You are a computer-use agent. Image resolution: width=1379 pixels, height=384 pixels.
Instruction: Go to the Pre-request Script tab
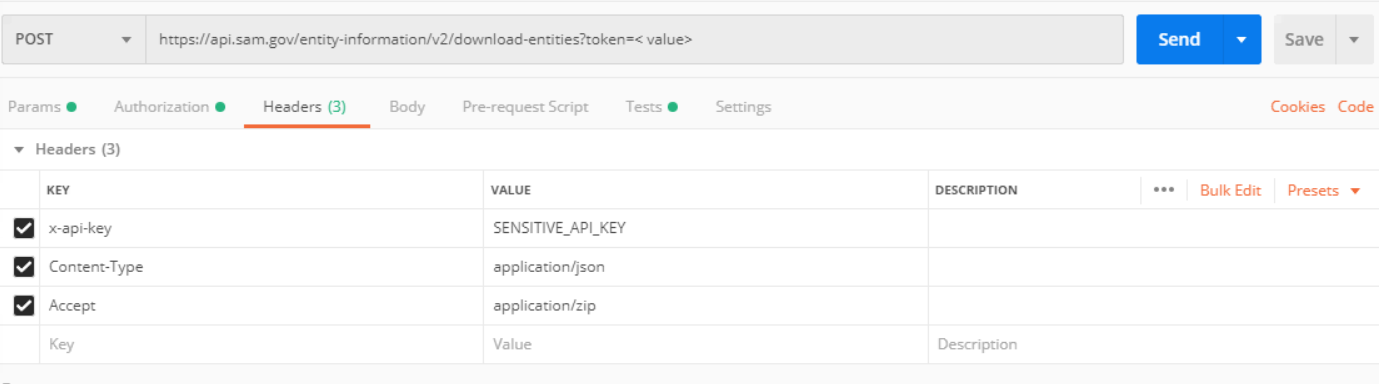click(525, 107)
